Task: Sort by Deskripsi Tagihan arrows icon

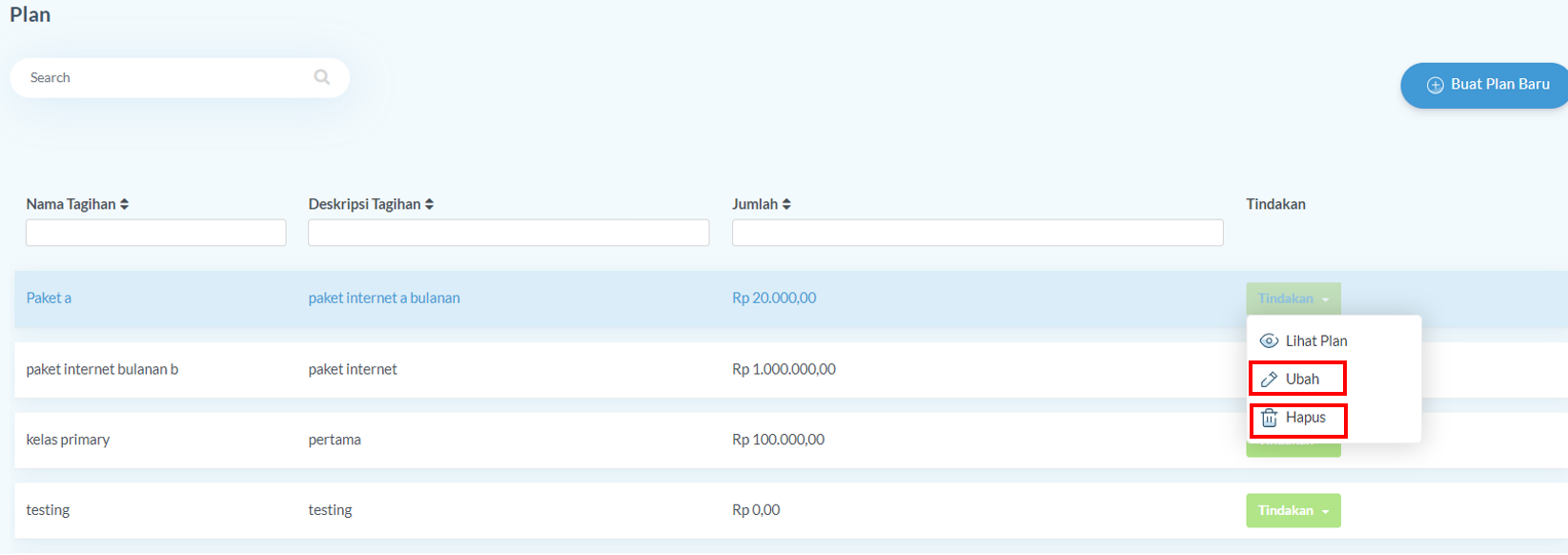Action: (429, 204)
